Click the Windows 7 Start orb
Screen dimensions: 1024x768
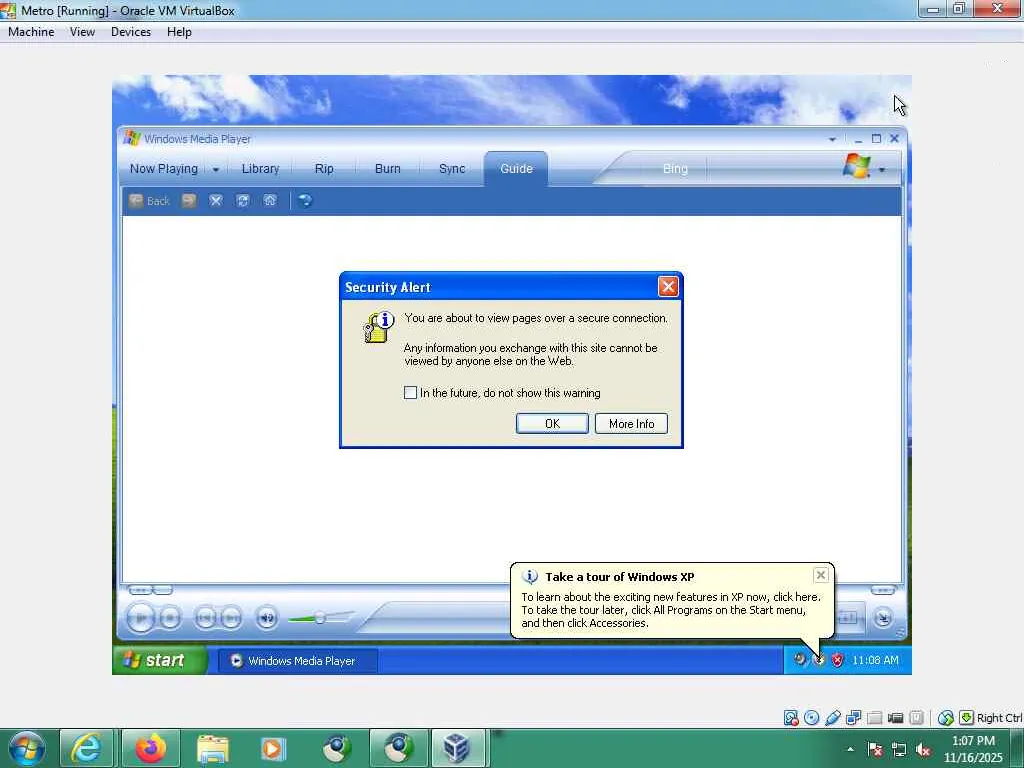coord(25,748)
